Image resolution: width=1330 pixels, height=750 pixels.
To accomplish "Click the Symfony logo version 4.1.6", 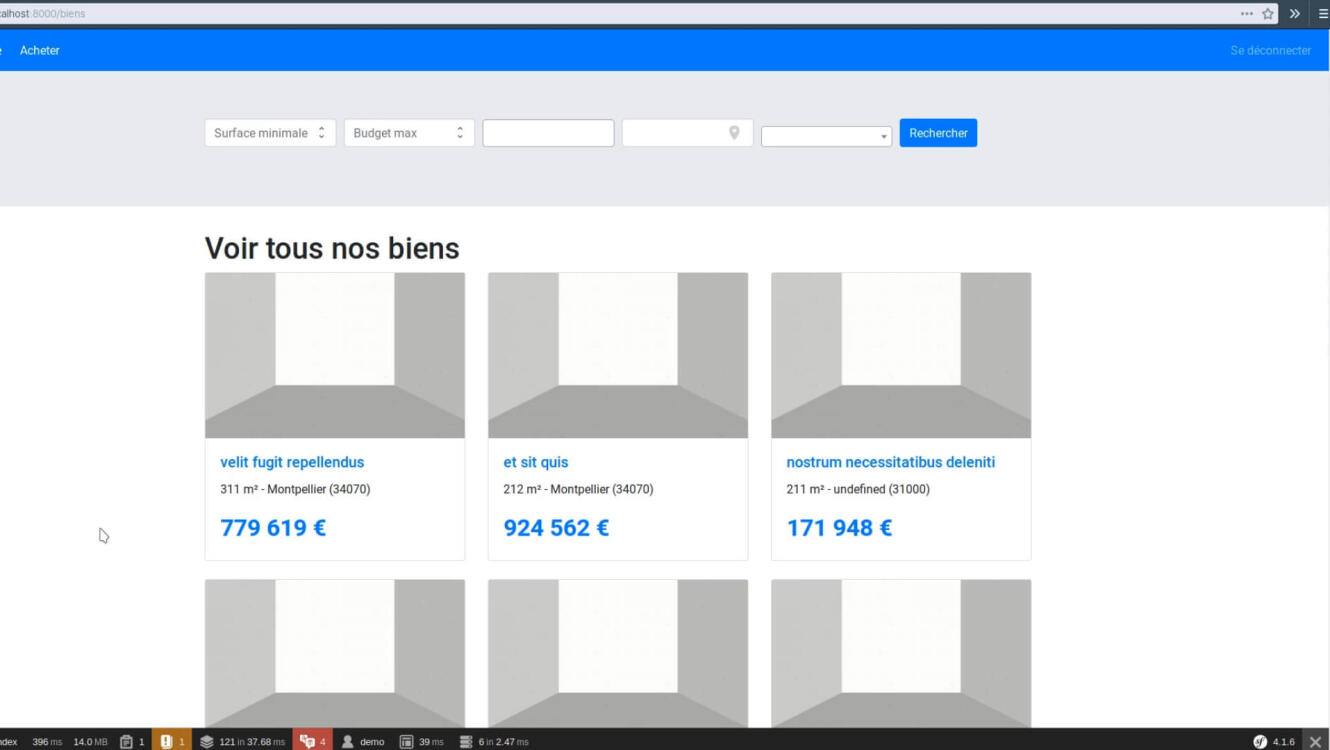I will pos(1274,741).
